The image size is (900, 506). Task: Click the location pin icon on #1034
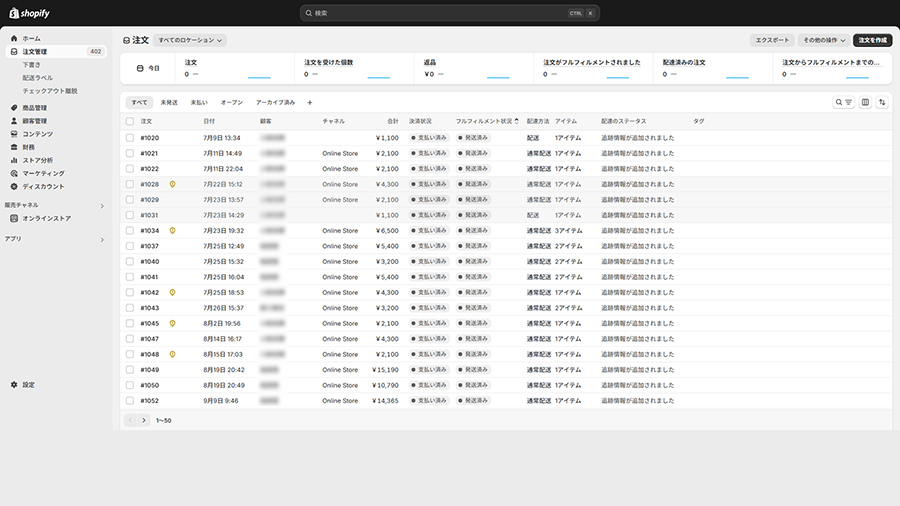pyautogui.click(x=172, y=231)
